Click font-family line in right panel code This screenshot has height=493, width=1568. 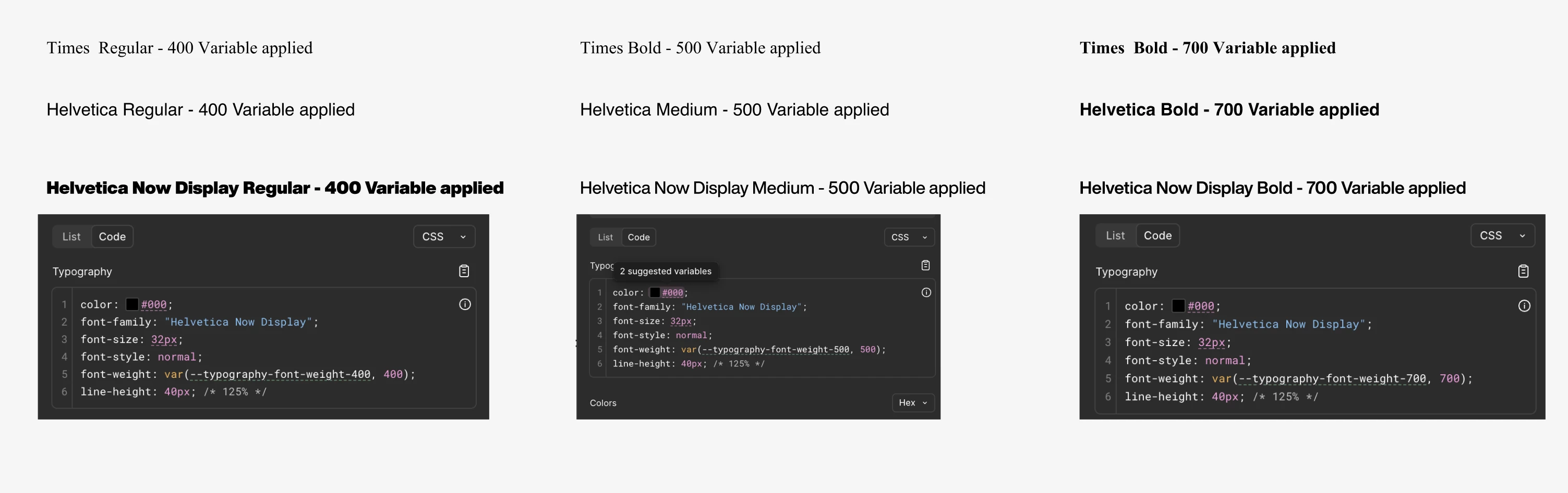click(1248, 324)
